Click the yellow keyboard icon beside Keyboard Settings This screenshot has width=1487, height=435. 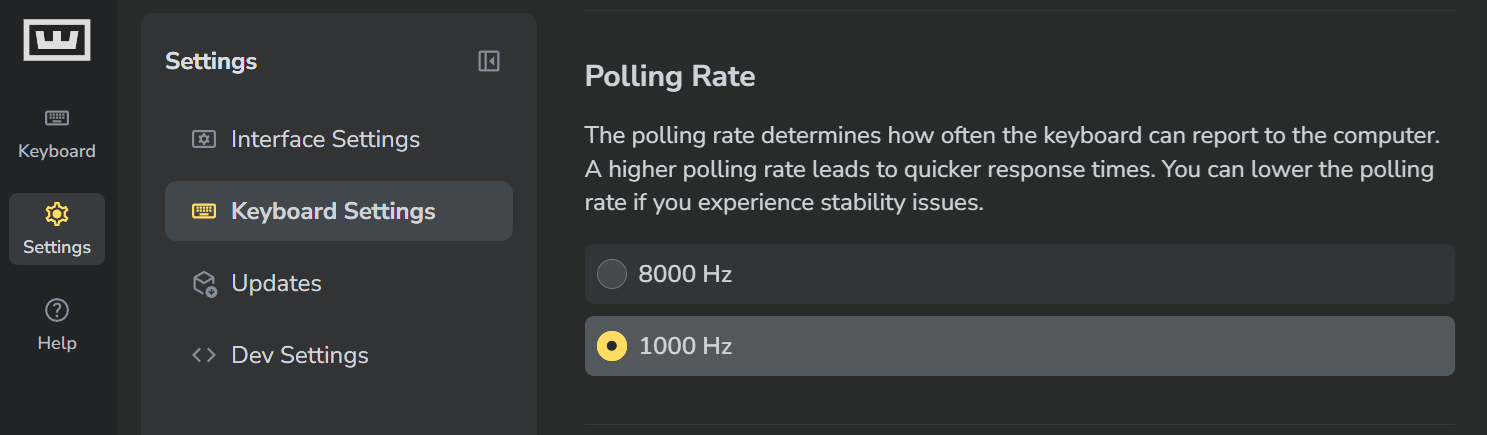tap(204, 211)
